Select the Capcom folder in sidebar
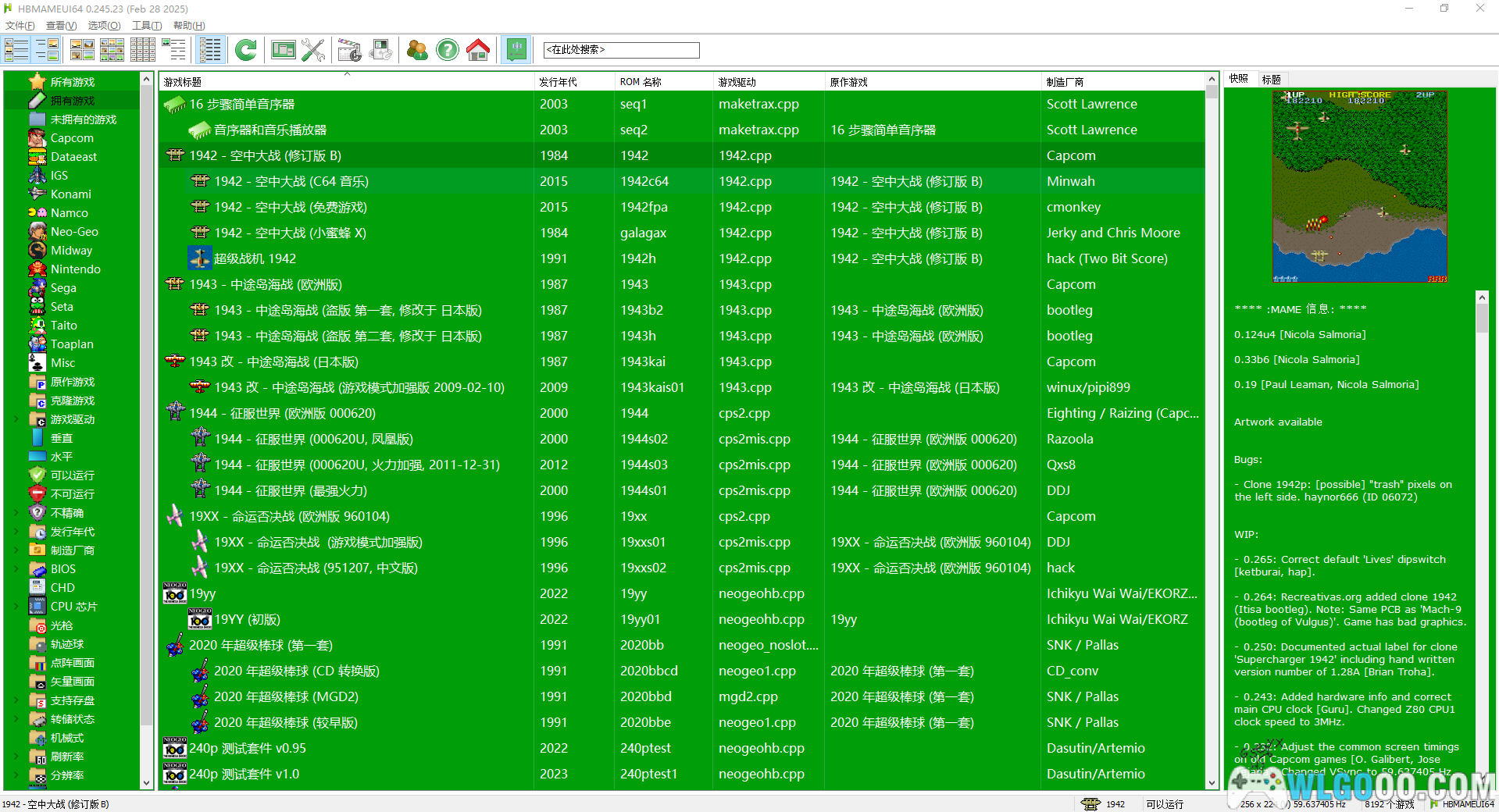 [71, 138]
